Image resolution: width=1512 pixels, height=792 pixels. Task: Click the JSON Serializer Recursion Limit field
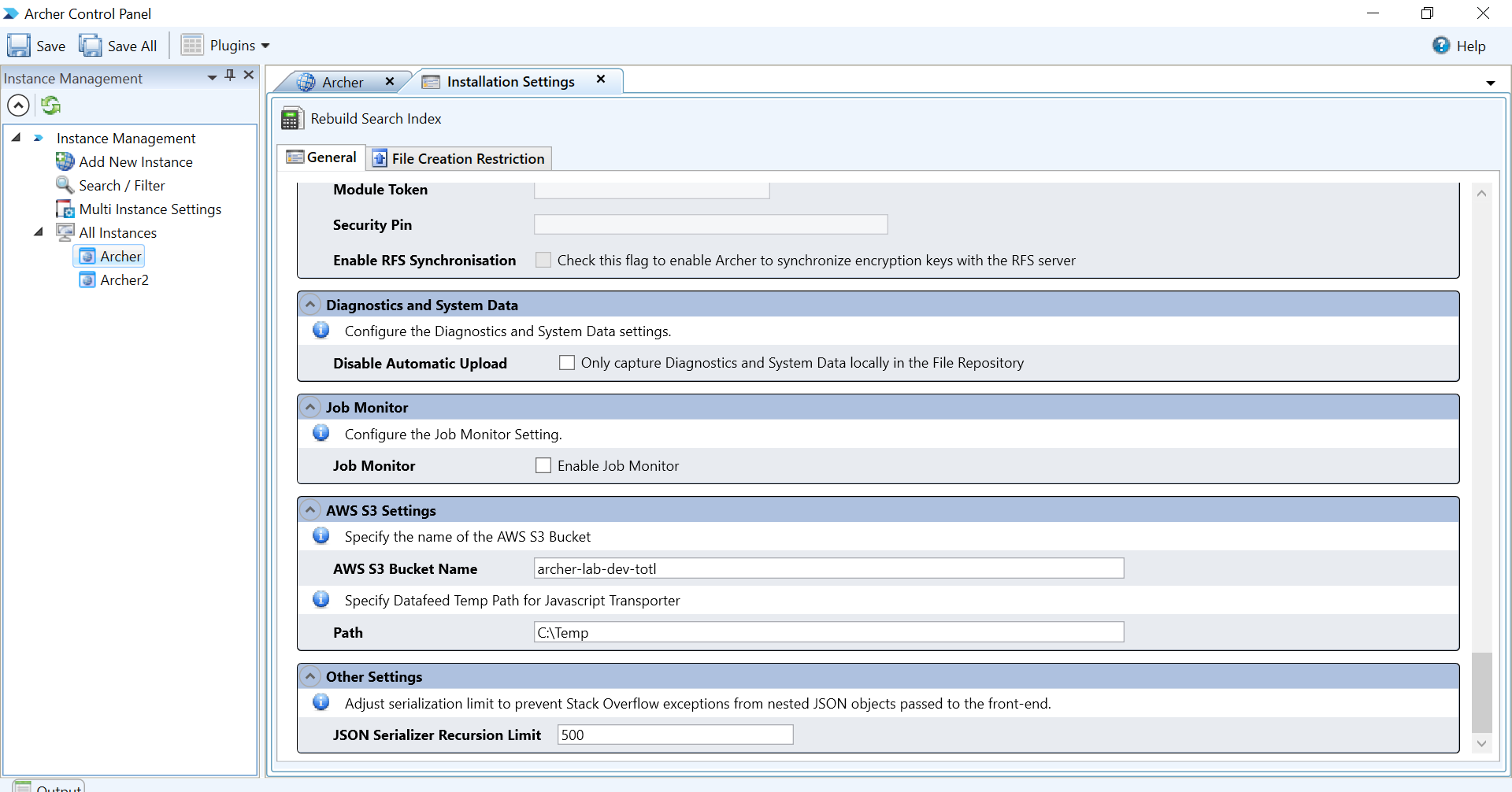(x=675, y=735)
